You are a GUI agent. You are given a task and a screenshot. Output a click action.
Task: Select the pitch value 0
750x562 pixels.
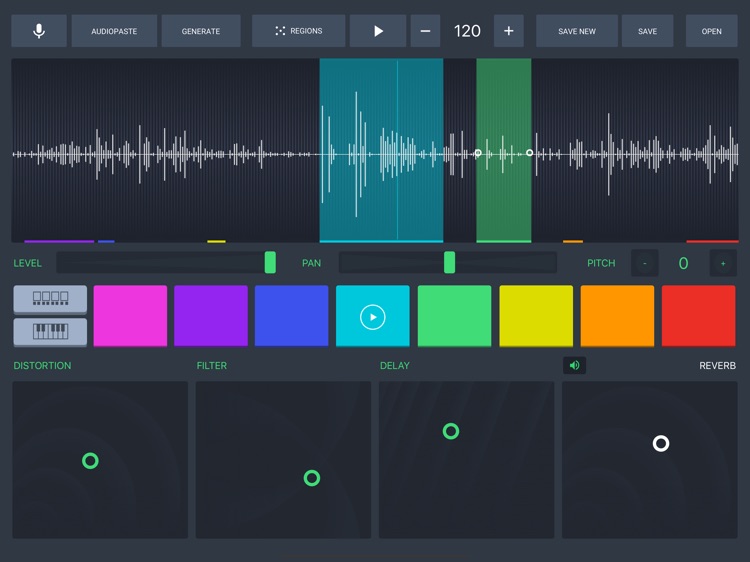pyautogui.click(x=684, y=263)
